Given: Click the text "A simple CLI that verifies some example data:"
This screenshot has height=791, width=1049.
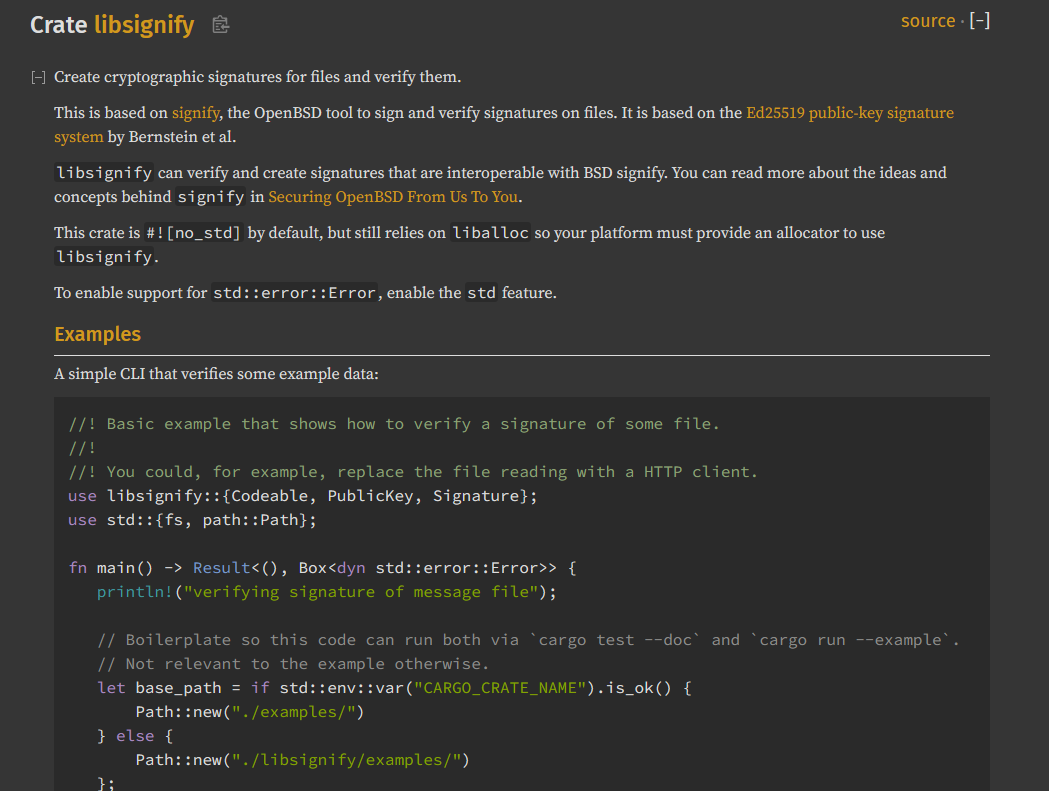Looking at the screenshot, I should (x=216, y=373).
